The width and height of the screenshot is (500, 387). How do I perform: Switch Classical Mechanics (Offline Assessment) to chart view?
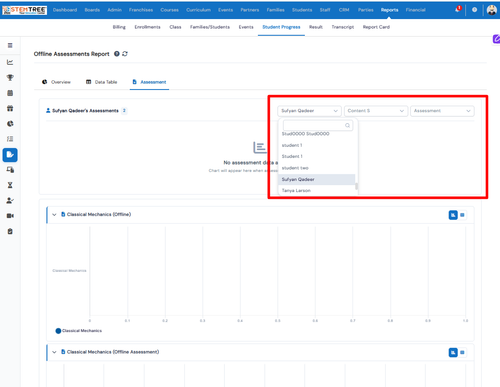[x=453, y=352]
